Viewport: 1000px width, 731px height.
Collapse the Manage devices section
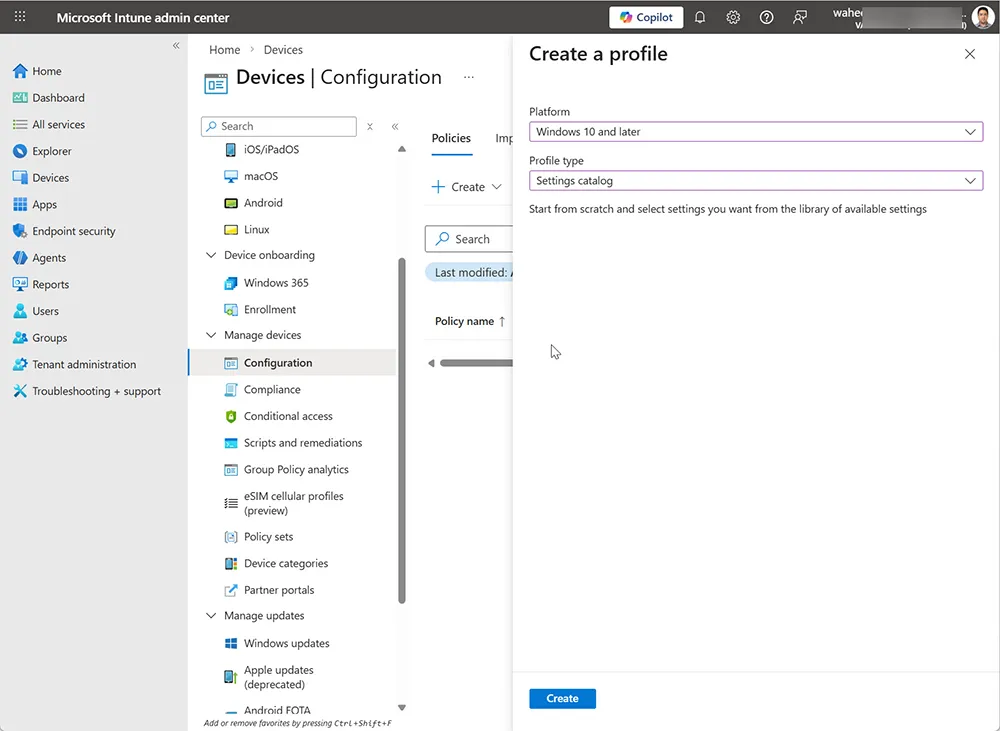(x=210, y=335)
